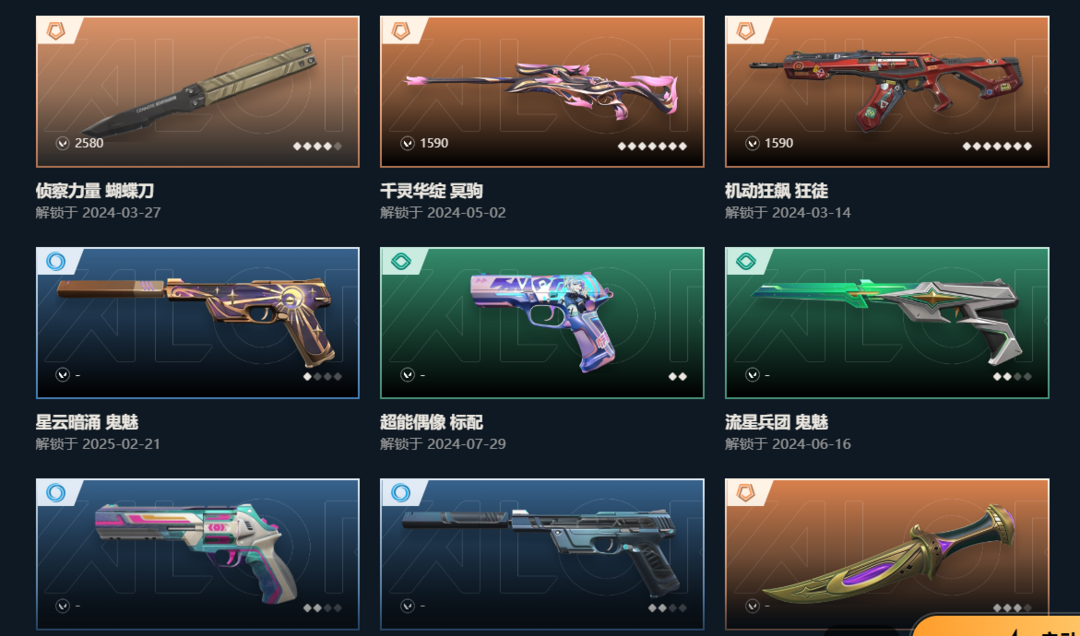This screenshot has width=1080, height=636.
Task: Click the level dots on 星云暗涌 鬼魅 card
Action: (323, 377)
